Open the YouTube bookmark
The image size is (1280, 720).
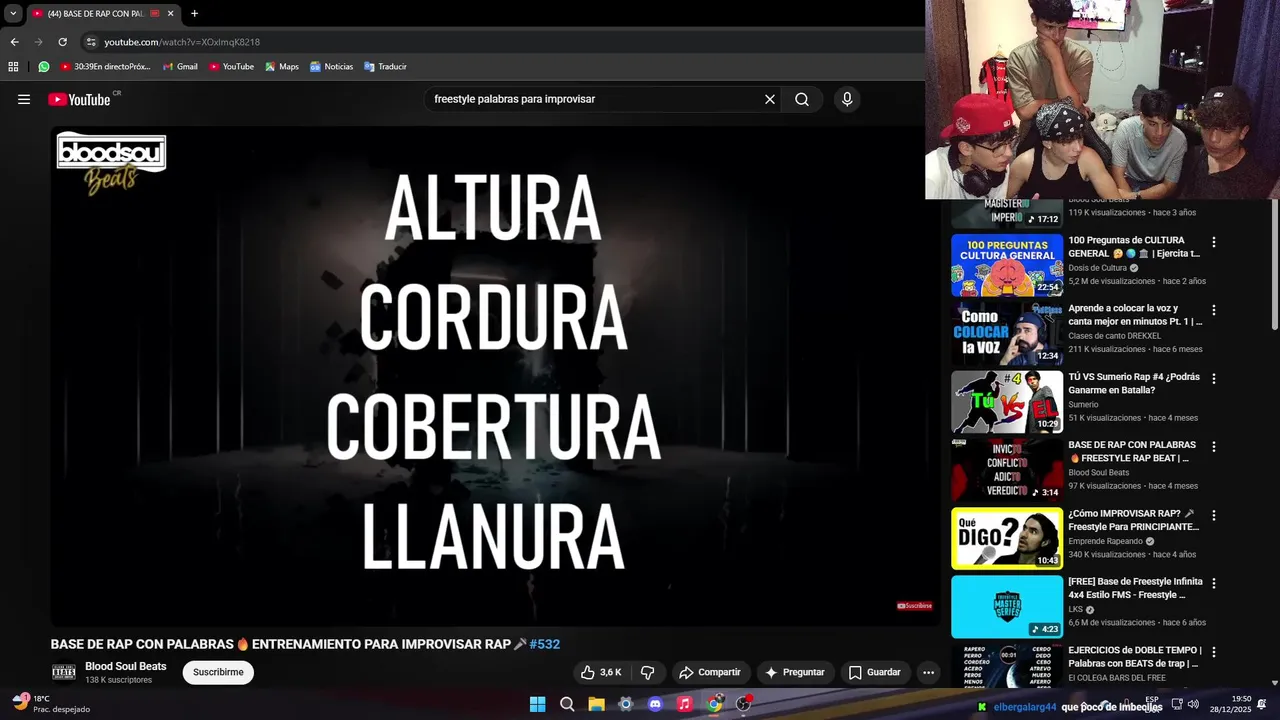pos(231,67)
